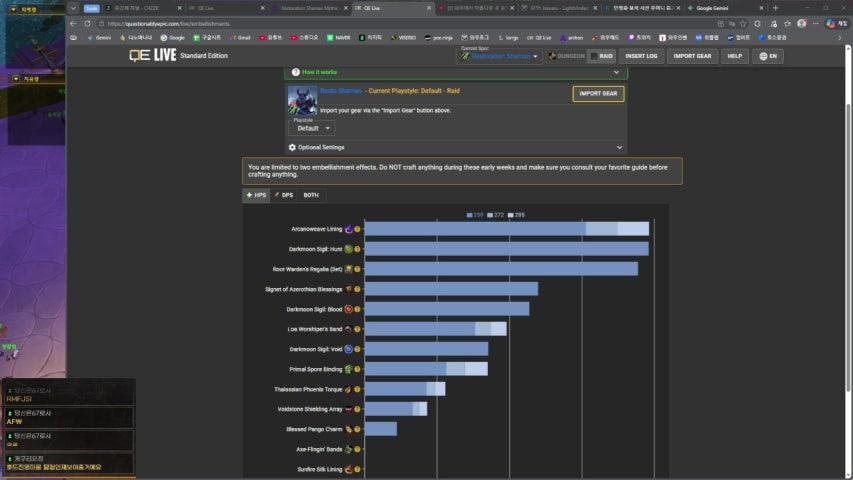Click the Loa Worshiper's Band icon
The height and width of the screenshot is (480, 853).
(348, 329)
